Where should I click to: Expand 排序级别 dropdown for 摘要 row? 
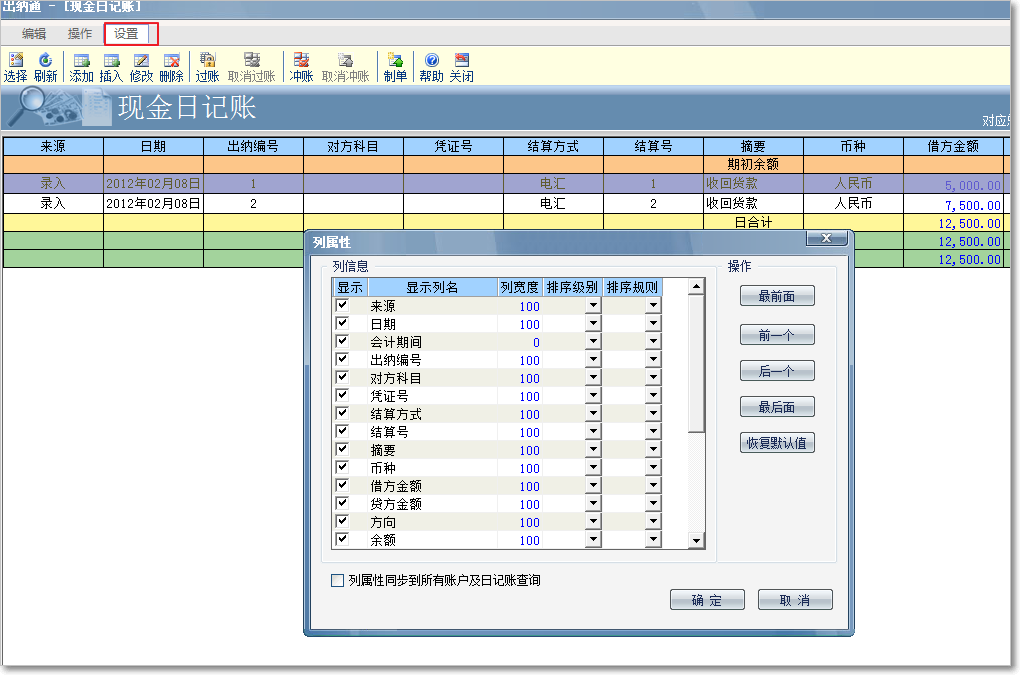tap(592, 450)
